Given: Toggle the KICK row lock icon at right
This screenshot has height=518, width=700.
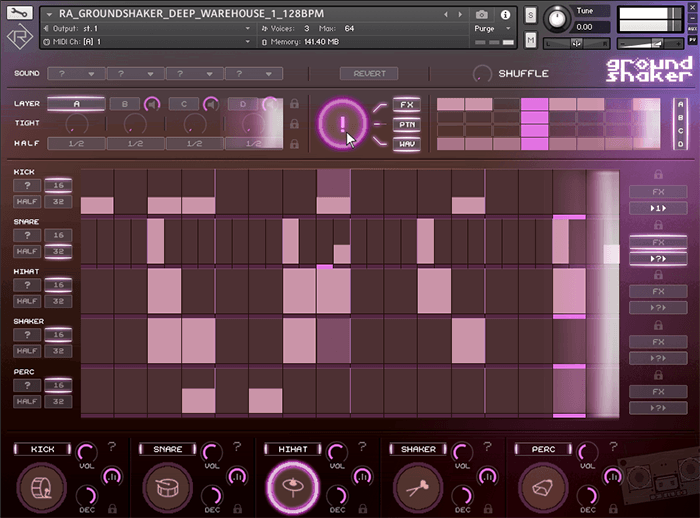Looking at the screenshot, I should (658, 174).
